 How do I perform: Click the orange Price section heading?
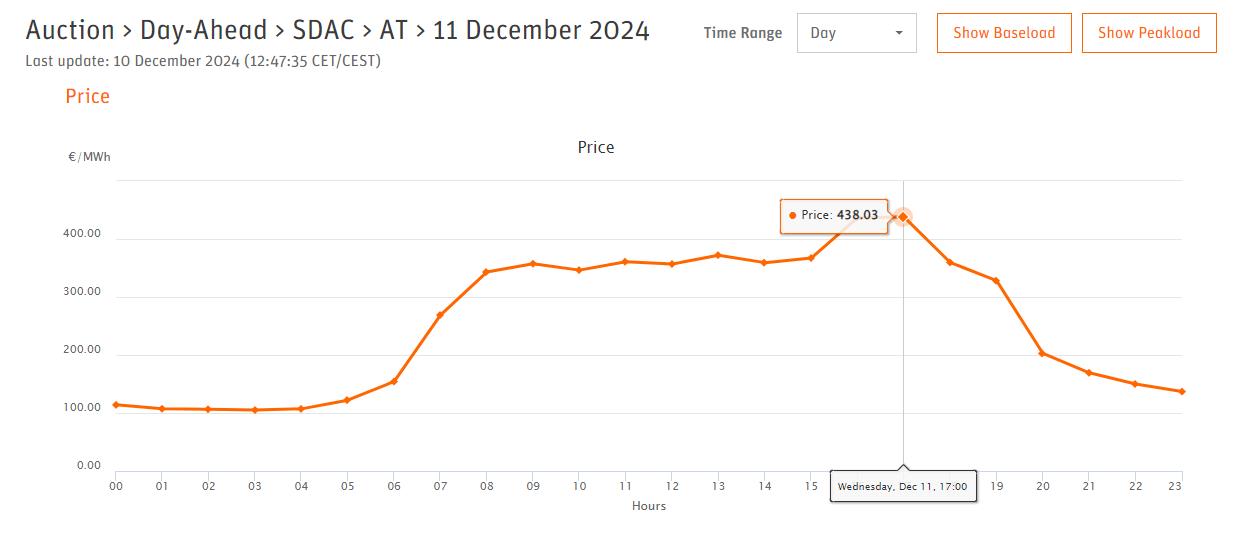coord(87,96)
